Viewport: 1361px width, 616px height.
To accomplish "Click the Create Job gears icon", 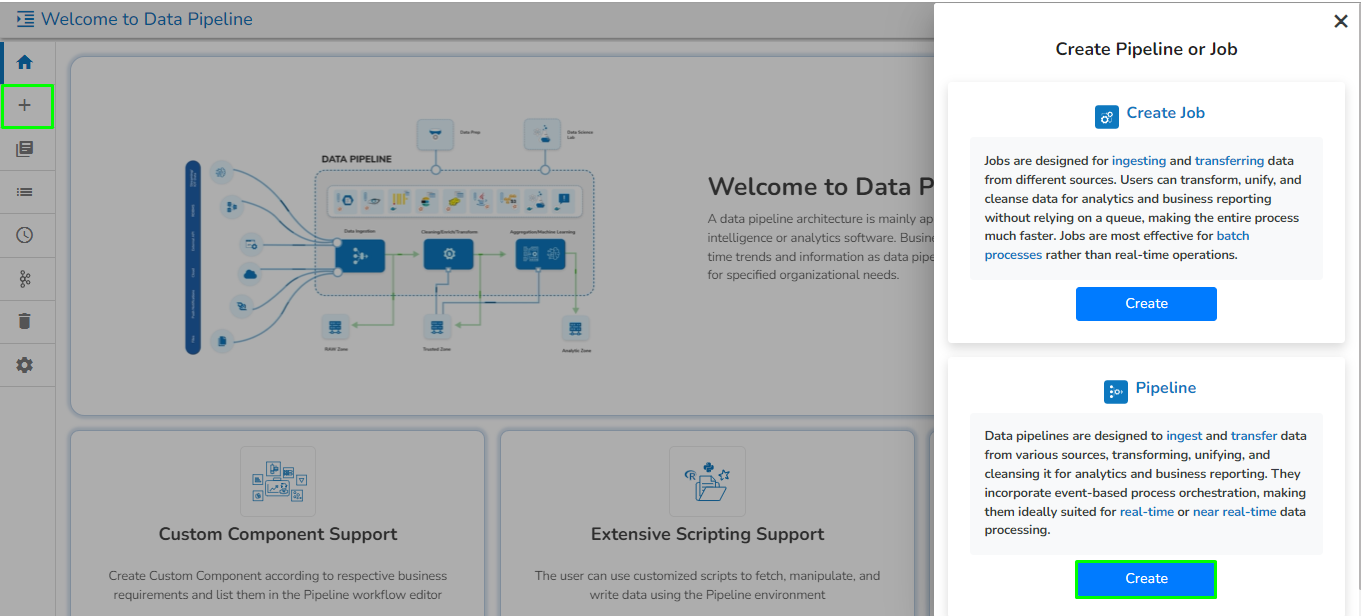I will (1107, 117).
